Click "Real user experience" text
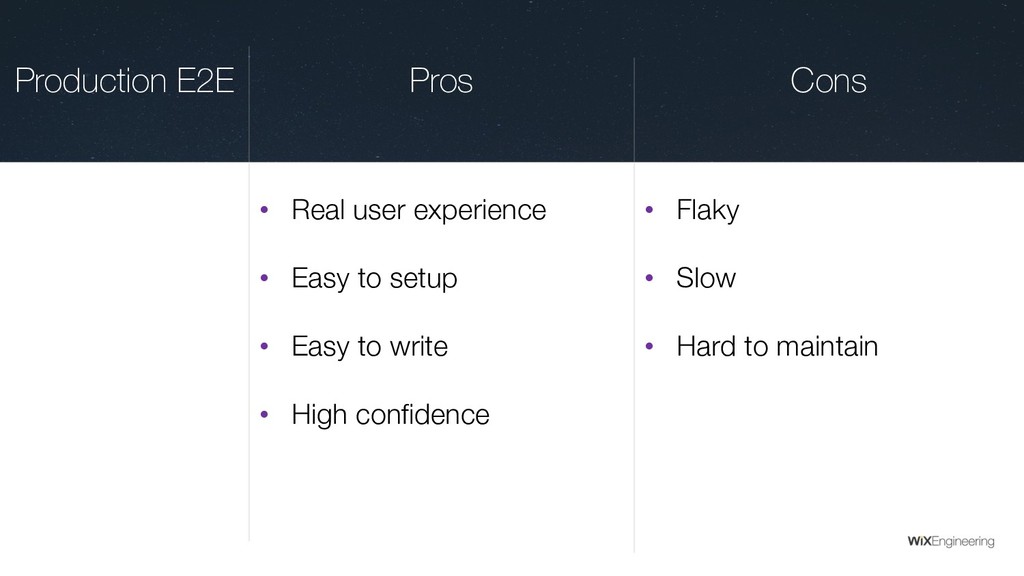Image resolution: width=1024 pixels, height=576 pixels. [x=418, y=210]
